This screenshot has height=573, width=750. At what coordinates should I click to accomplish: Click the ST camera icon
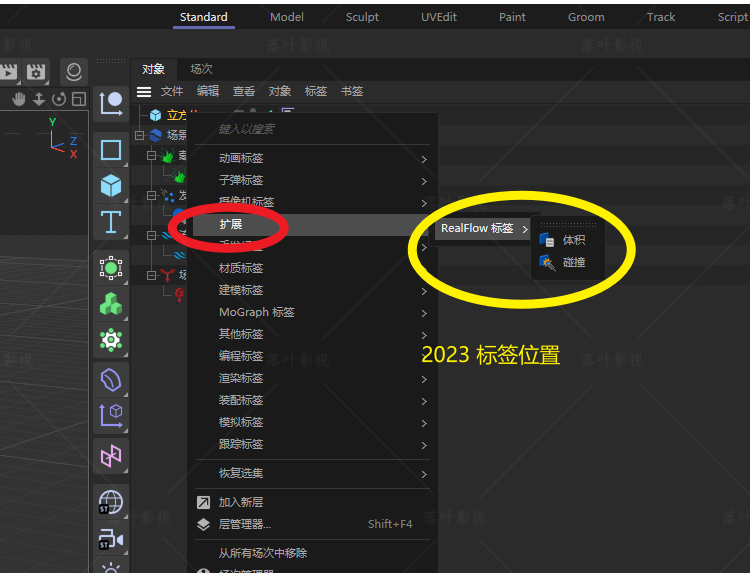click(x=111, y=540)
